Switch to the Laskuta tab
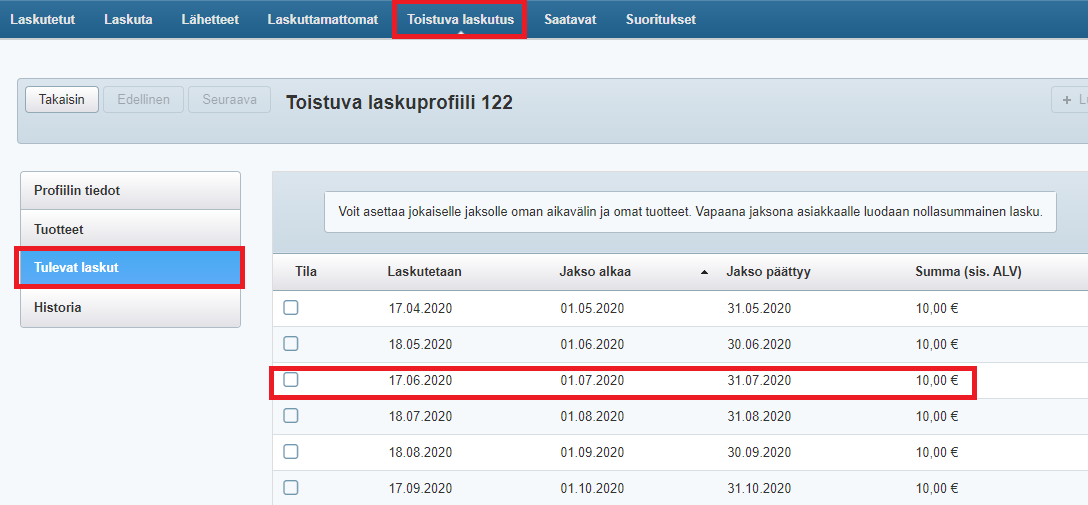 click(128, 20)
